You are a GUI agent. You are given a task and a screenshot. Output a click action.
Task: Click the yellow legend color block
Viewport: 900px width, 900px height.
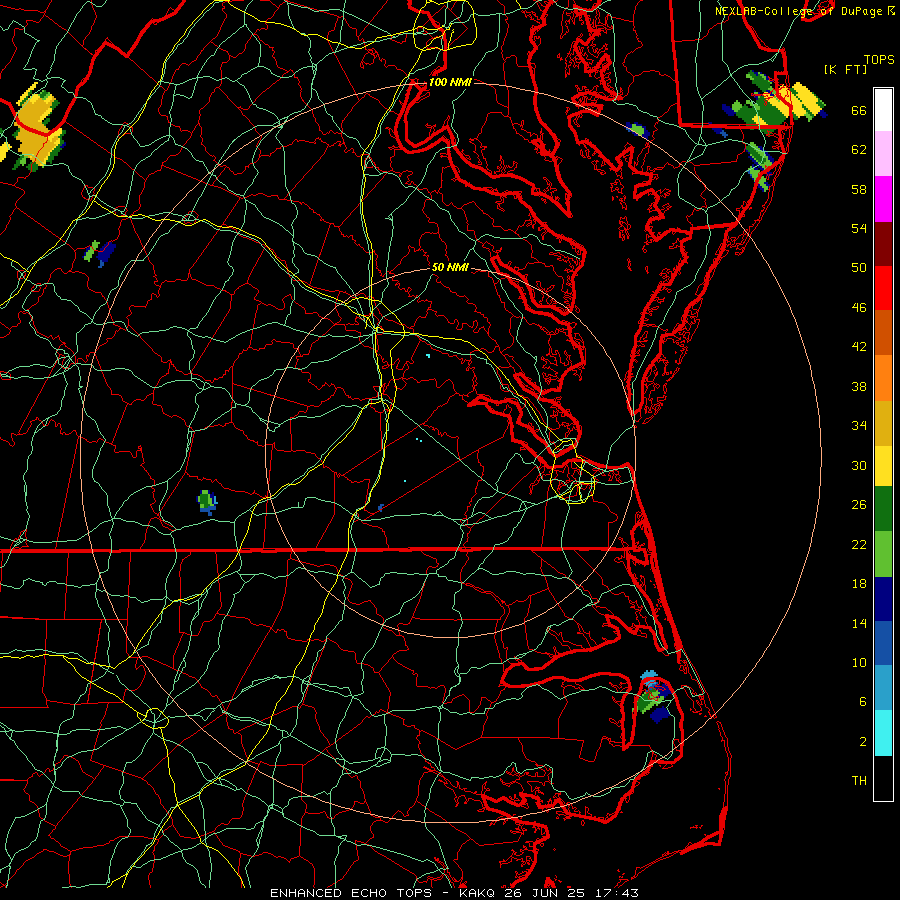click(x=883, y=466)
